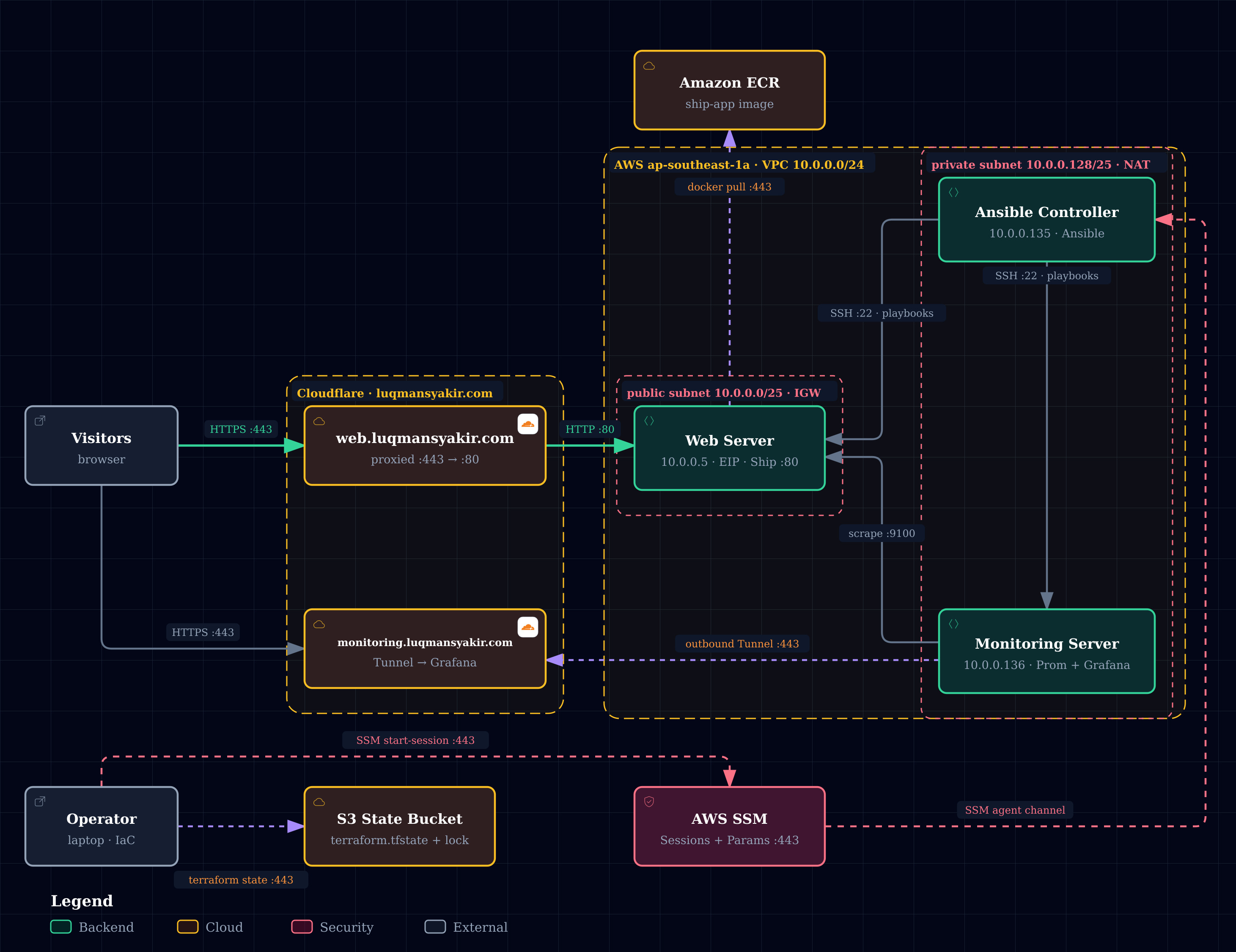This screenshot has height=952, width=1236.
Task: Click the external-link icon in Operator node
Action: [x=40, y=801]
